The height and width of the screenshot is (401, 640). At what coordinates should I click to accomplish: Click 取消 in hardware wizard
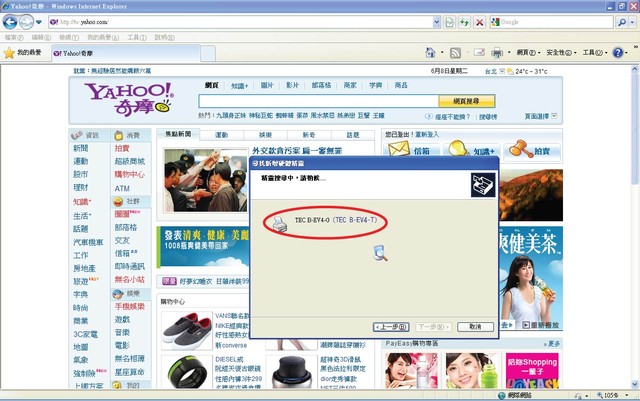tap(476, 327)
